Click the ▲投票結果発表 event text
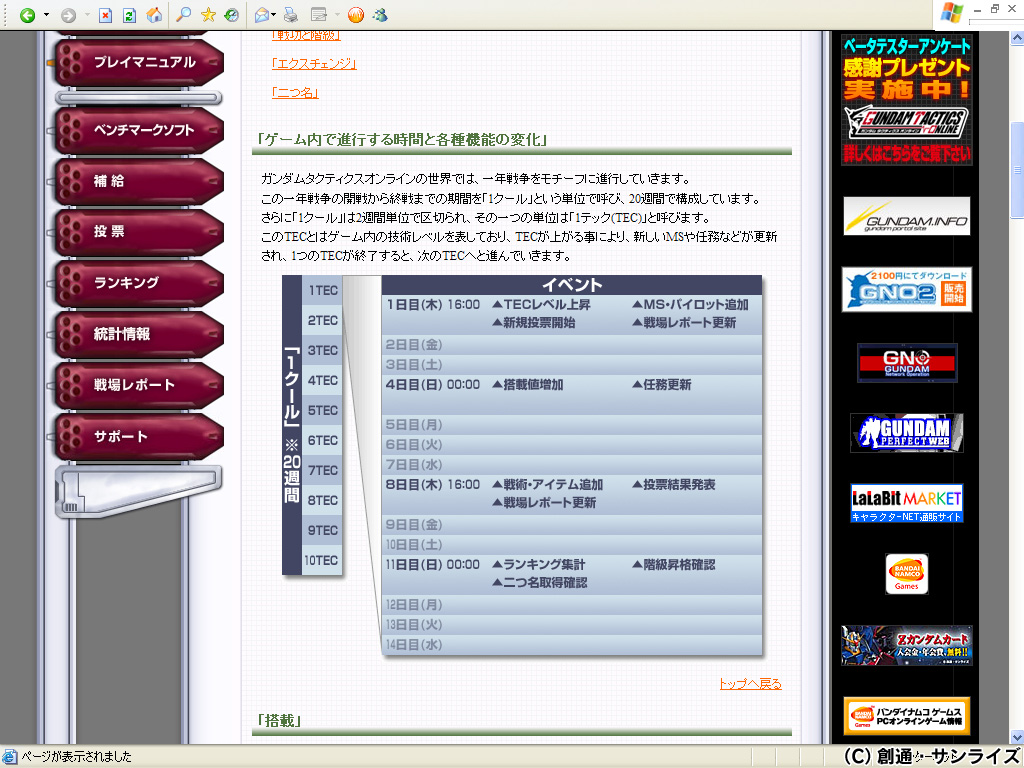1024x768 pixels. coord(674,485)
